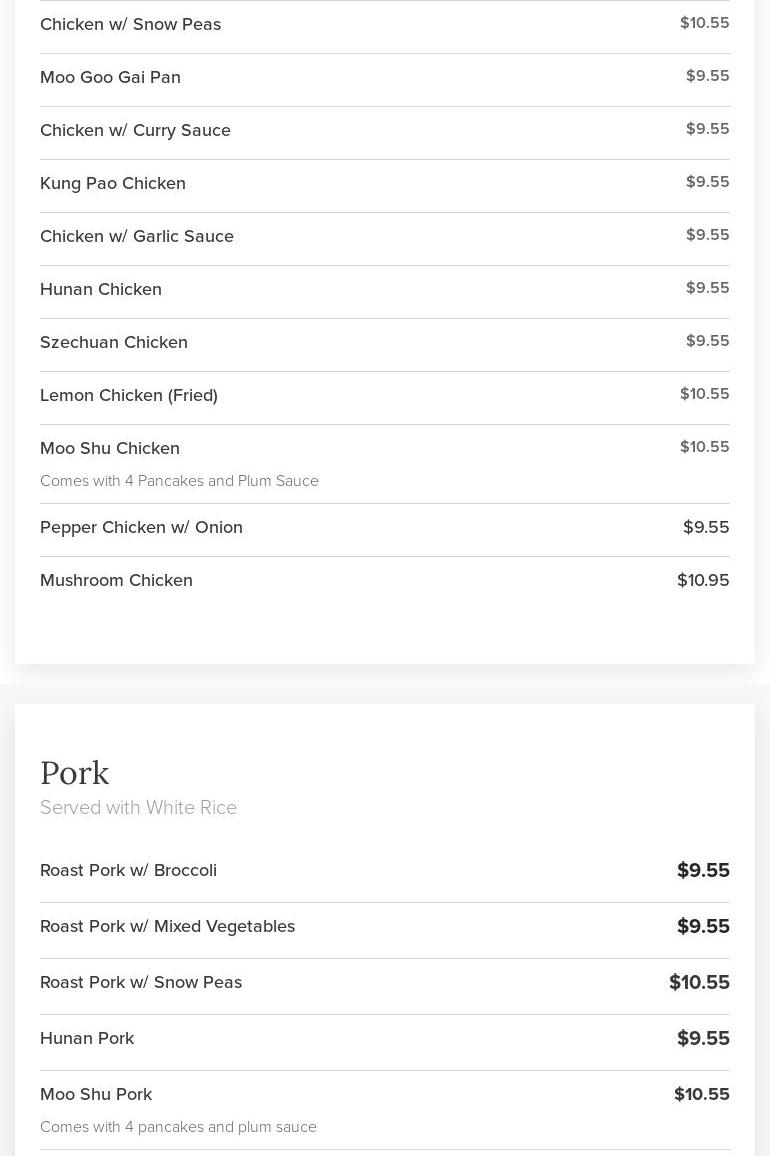This screenshot has width=770, height=1156.
Task: Choose Chicken w/ Curry Sauce
Action: click(x=135, y=130)
